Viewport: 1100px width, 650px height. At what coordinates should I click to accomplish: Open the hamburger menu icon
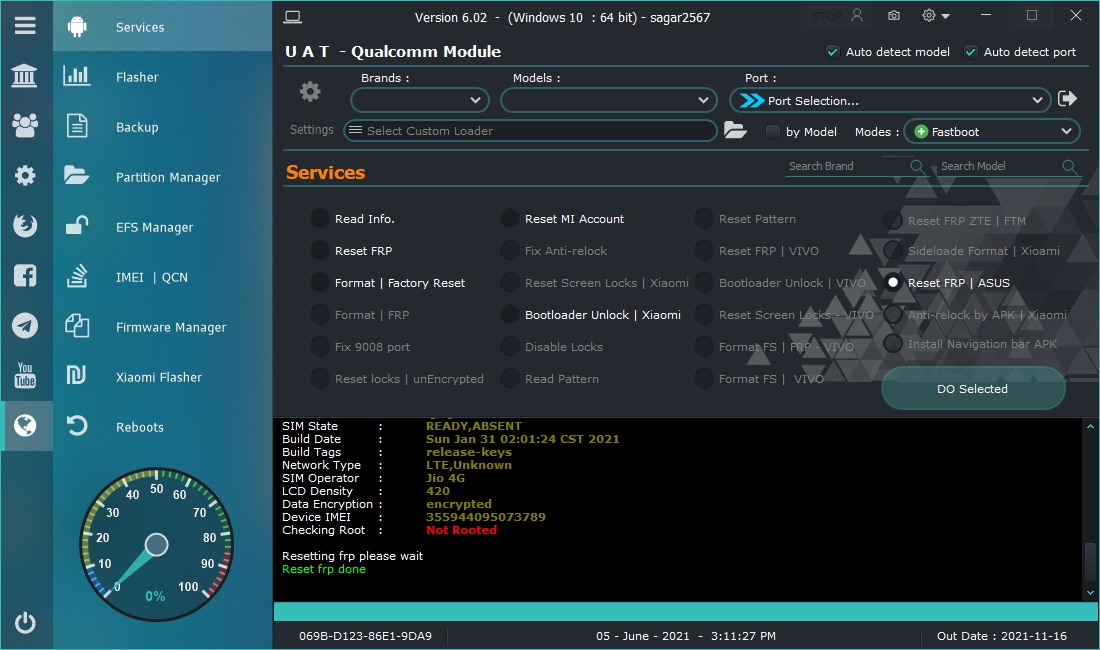[x=25, y=26]
